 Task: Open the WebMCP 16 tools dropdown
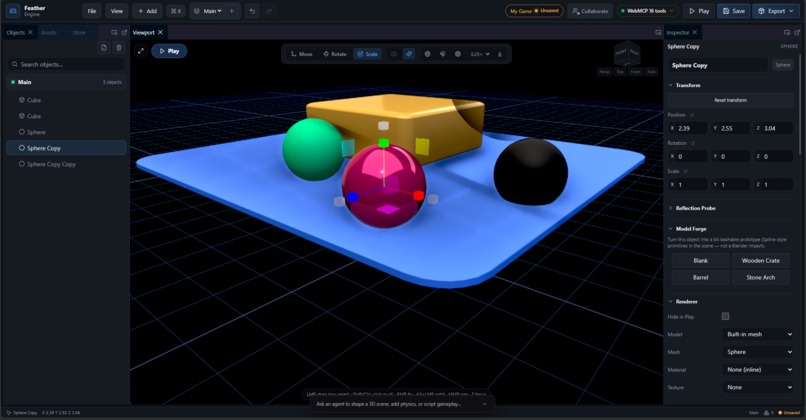[648, 11]
